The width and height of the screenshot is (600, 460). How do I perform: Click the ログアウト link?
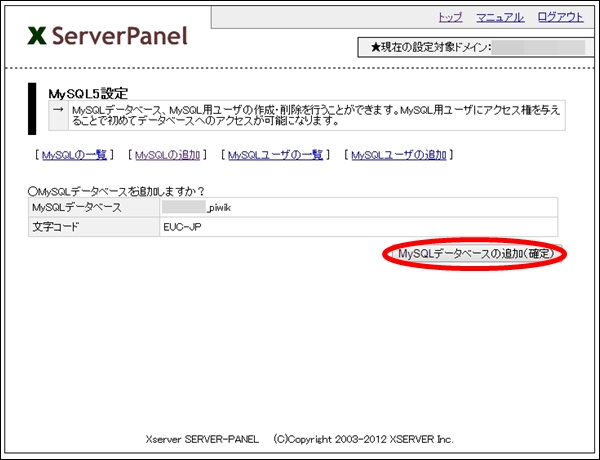pyautogui.click(x=560, y=17)
